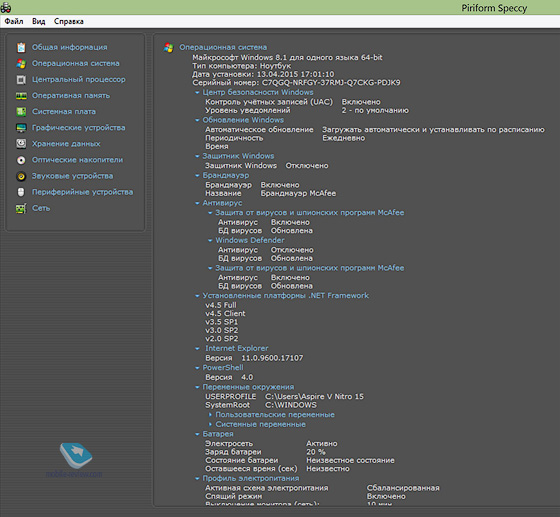Viewport: 560px width, 517px height.
Task: Click Активная схема электропитания row
Action: click(322, 488)
